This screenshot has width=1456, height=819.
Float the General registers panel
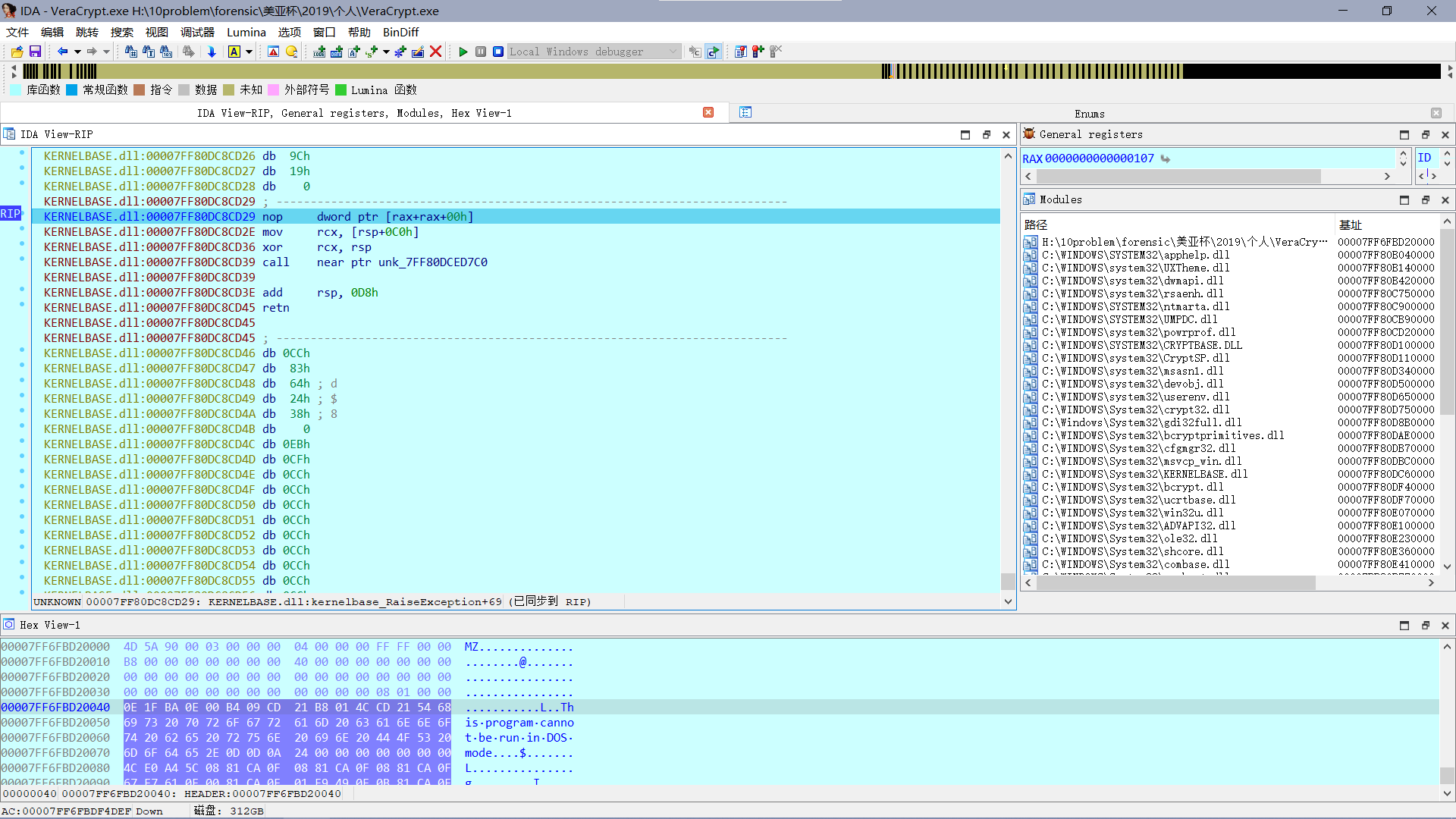(x=1425, y=134)
